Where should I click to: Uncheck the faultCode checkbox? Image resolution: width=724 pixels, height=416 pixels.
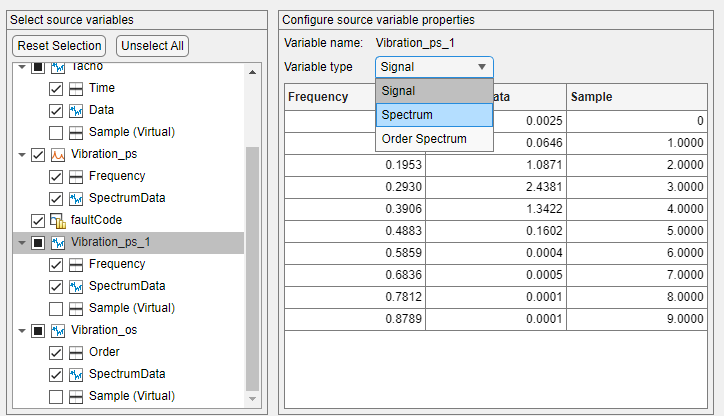click(x=38, y=221)
